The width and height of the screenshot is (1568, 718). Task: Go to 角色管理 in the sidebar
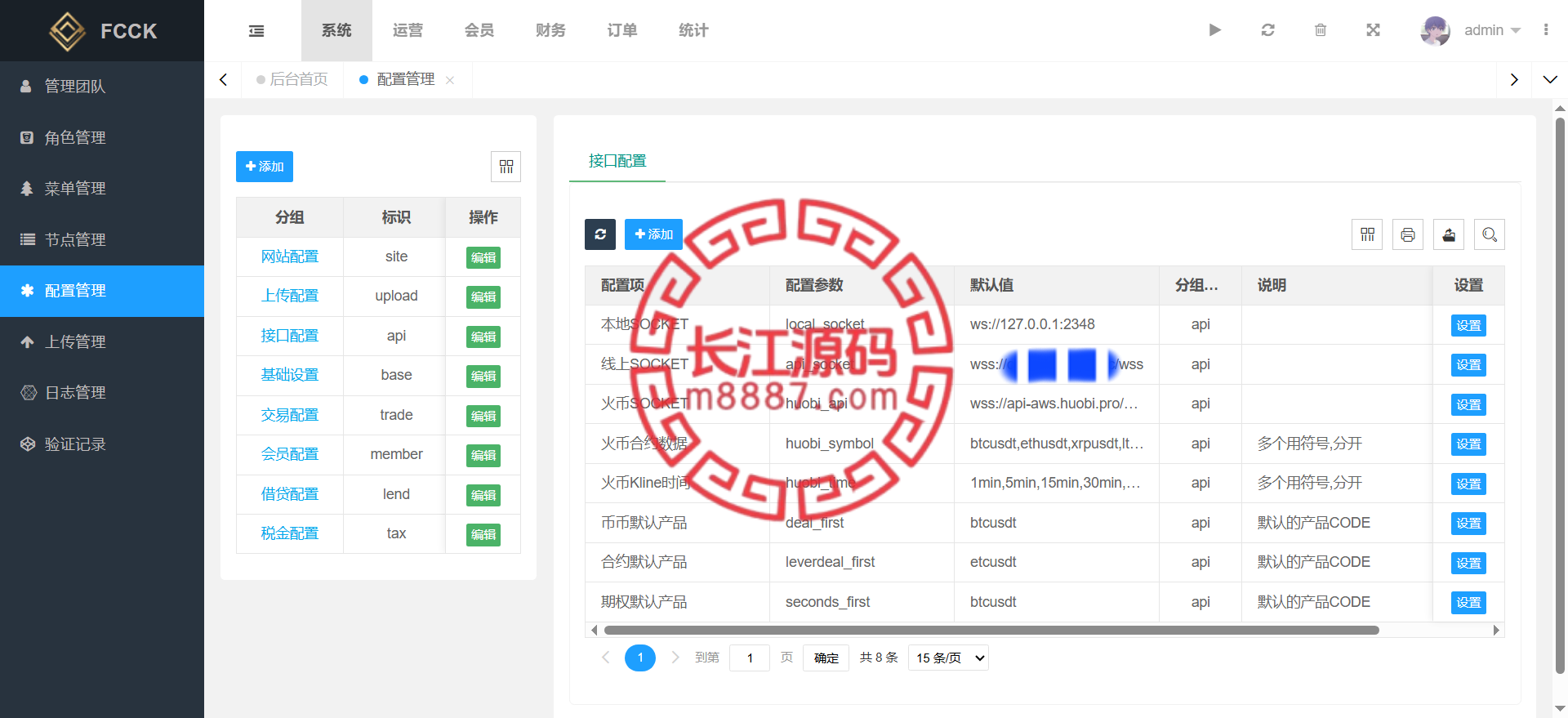[x=102, y=137]
